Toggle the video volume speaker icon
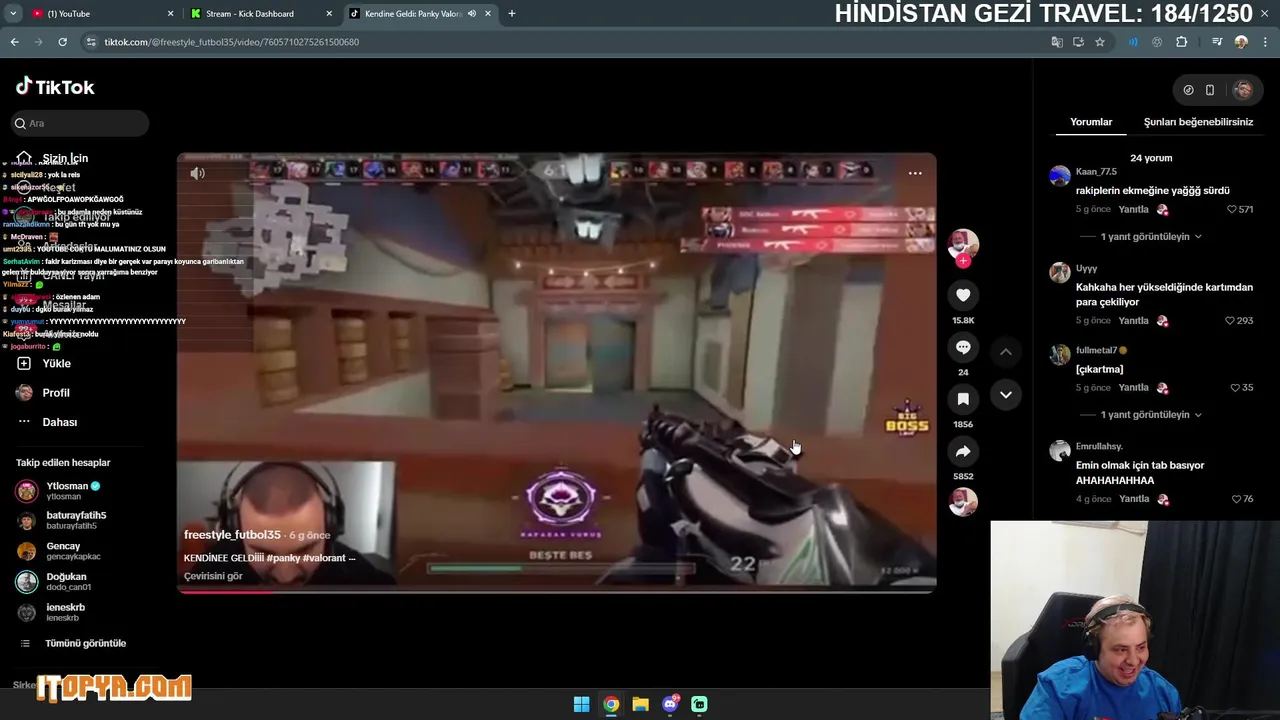This screenshot has width=1280, height=720. pyautogui.click(x=198, y=173)
